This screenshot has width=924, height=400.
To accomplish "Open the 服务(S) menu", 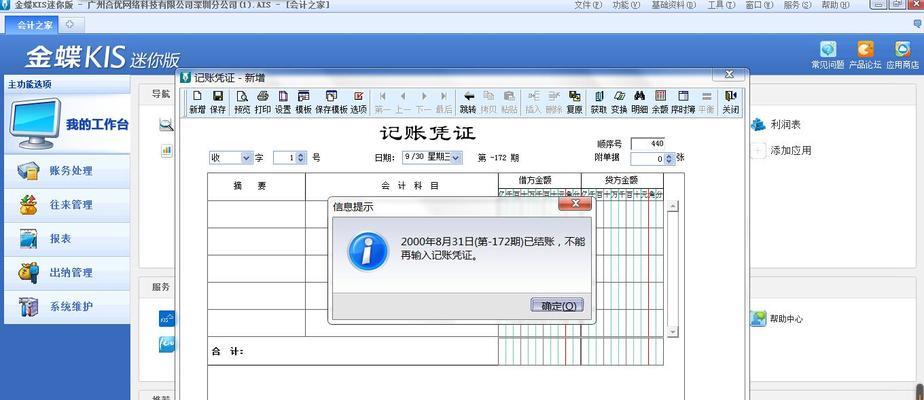I will point(797,5).
